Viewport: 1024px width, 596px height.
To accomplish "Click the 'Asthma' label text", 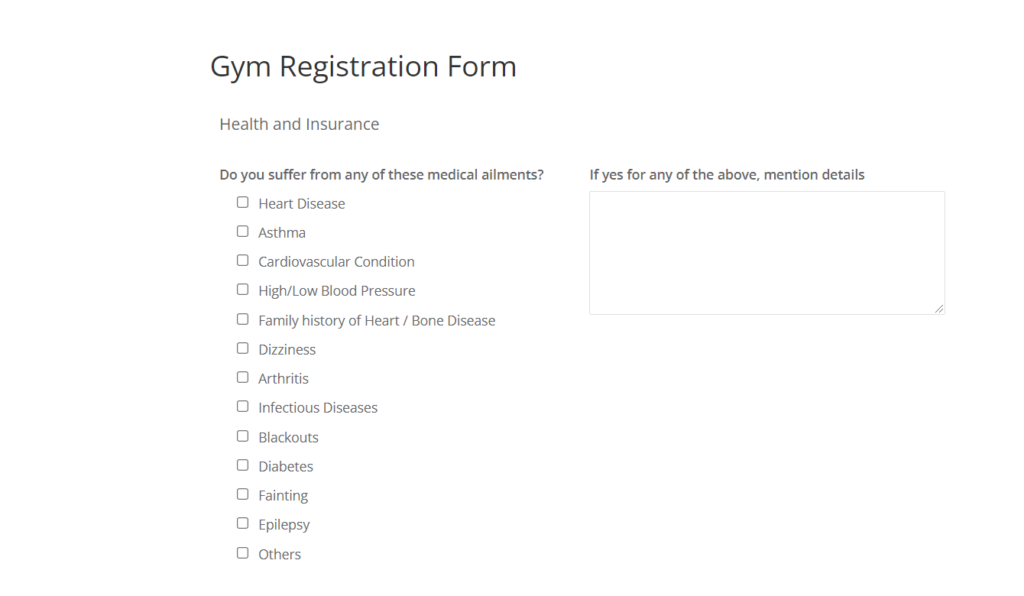I will (281, 232).
